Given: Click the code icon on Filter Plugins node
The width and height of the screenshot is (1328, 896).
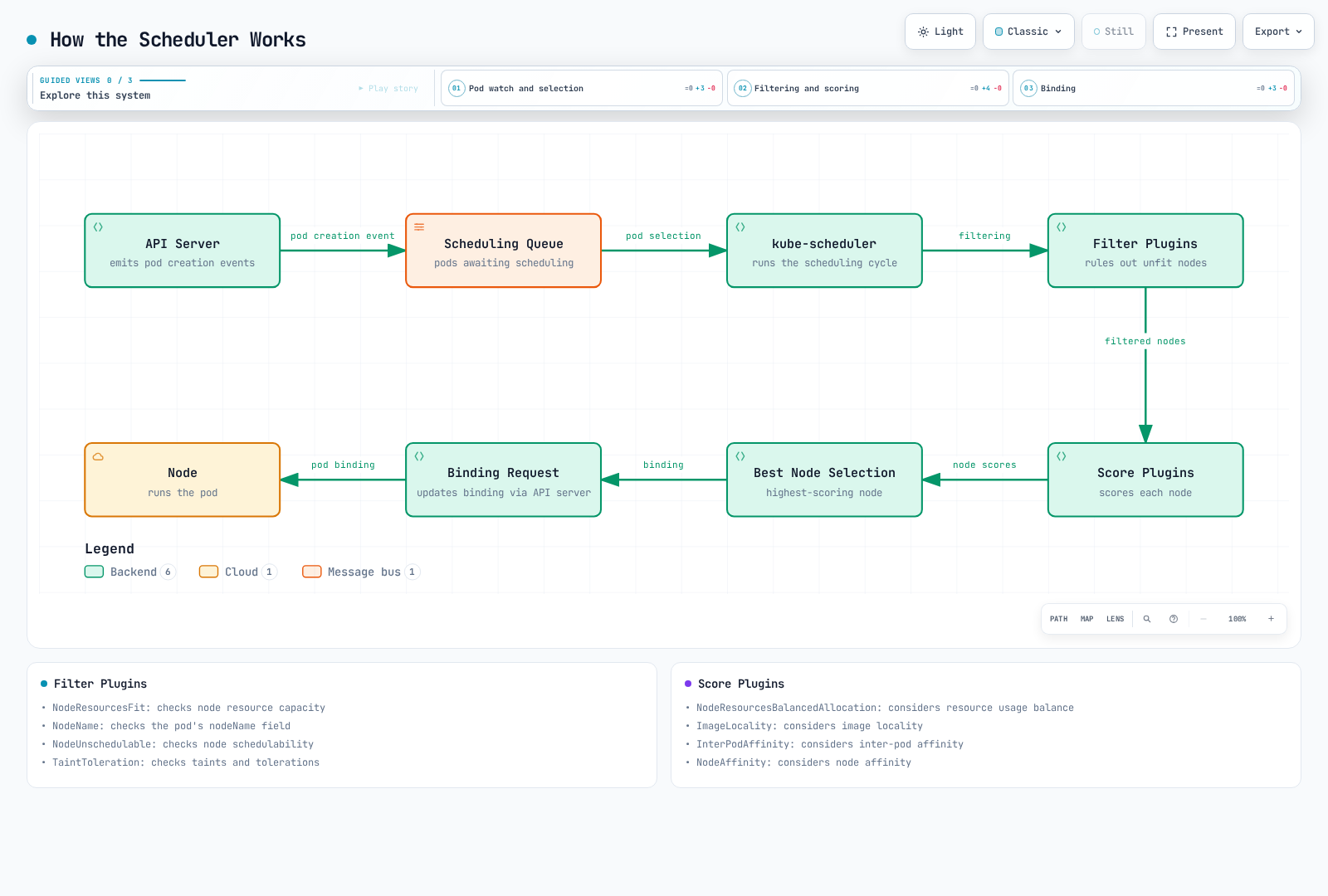Looking at the screenshot, I should point(1062,227).
